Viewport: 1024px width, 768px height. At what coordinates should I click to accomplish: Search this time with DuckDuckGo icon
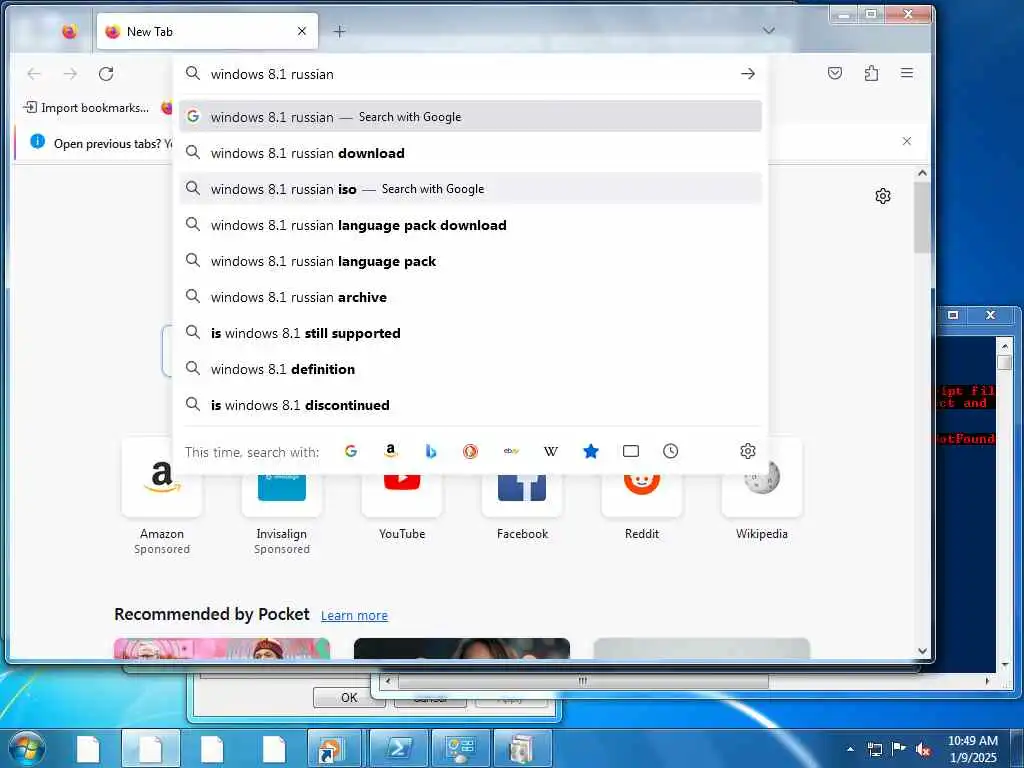tap(470, 451)
